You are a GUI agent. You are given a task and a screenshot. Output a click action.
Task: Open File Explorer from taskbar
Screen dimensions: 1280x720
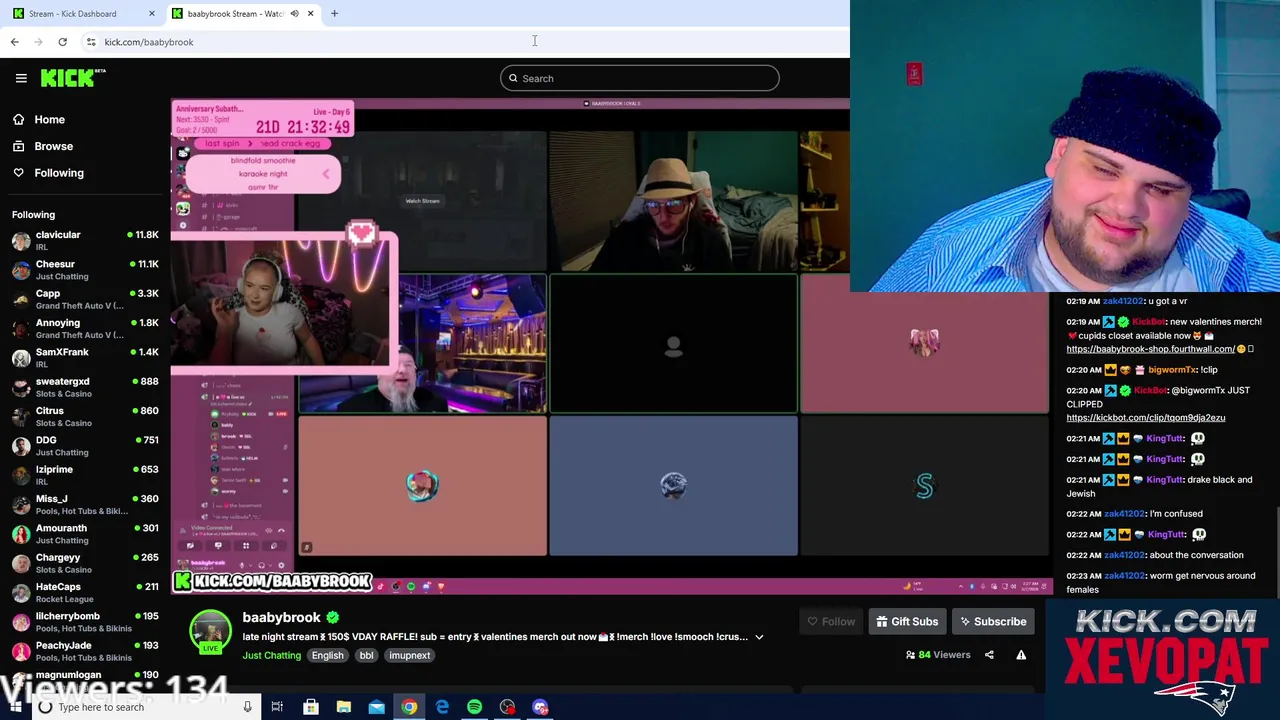(343, 707)
